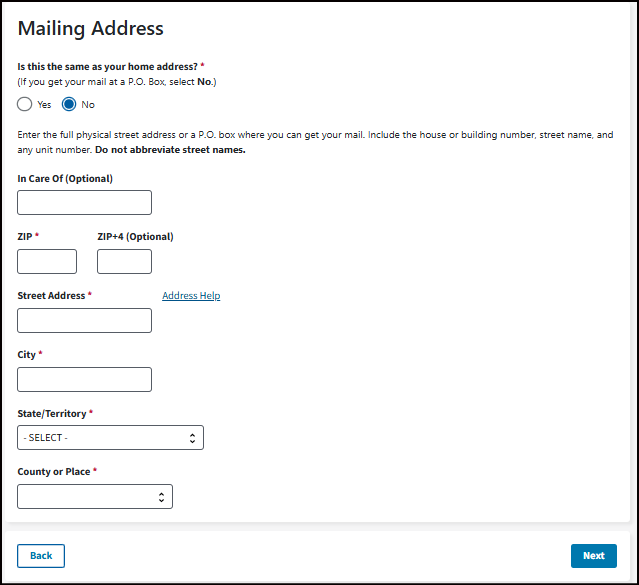
Task: Click the Street Address text field
Action: 85,320
